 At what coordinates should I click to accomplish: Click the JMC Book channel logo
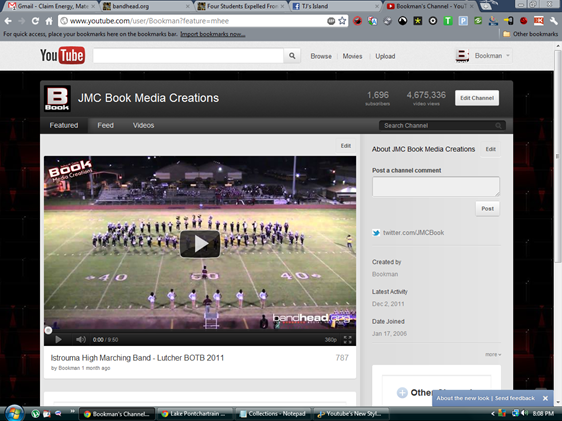(x=57, y=98)
